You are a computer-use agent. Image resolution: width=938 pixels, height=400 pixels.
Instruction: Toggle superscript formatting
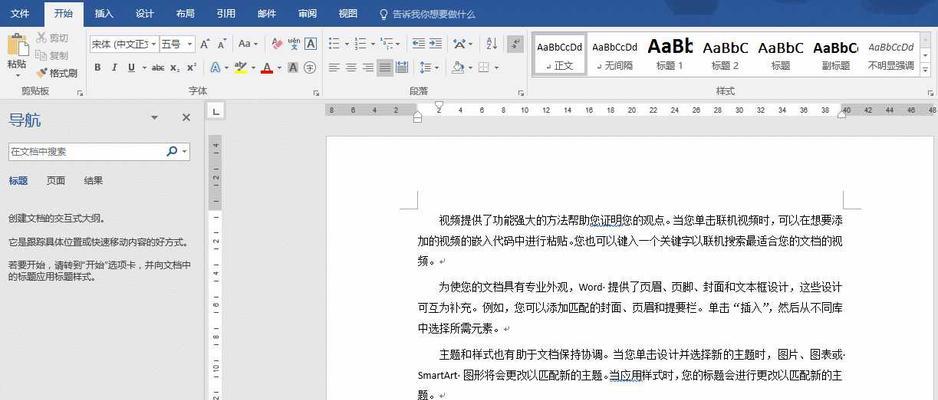pos(191,68)
